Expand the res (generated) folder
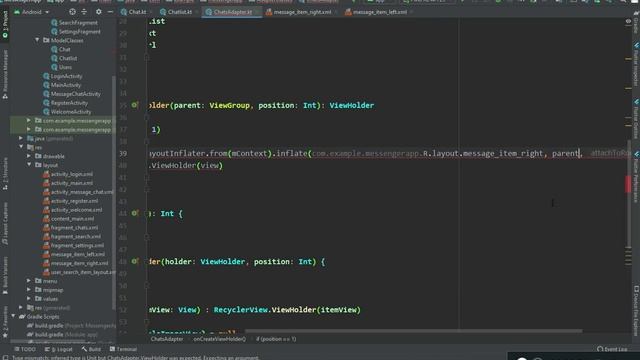640x360 pixels. coord(21,307)
